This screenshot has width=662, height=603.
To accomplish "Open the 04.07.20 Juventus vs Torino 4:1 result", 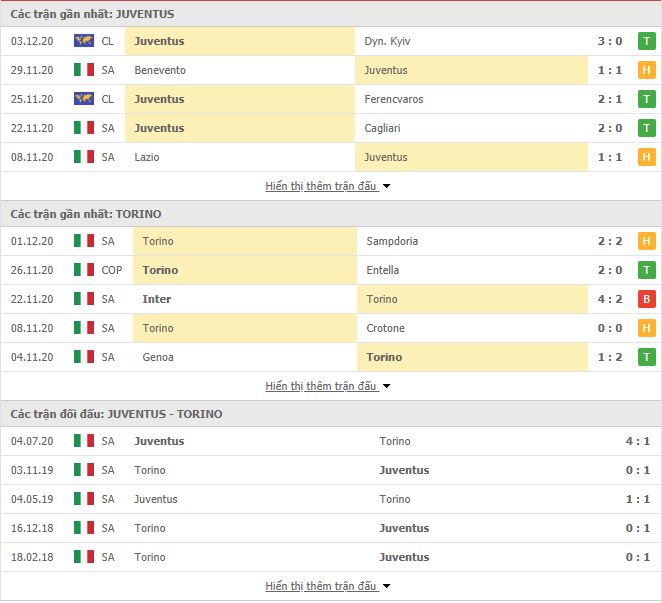I will point(629,441).
